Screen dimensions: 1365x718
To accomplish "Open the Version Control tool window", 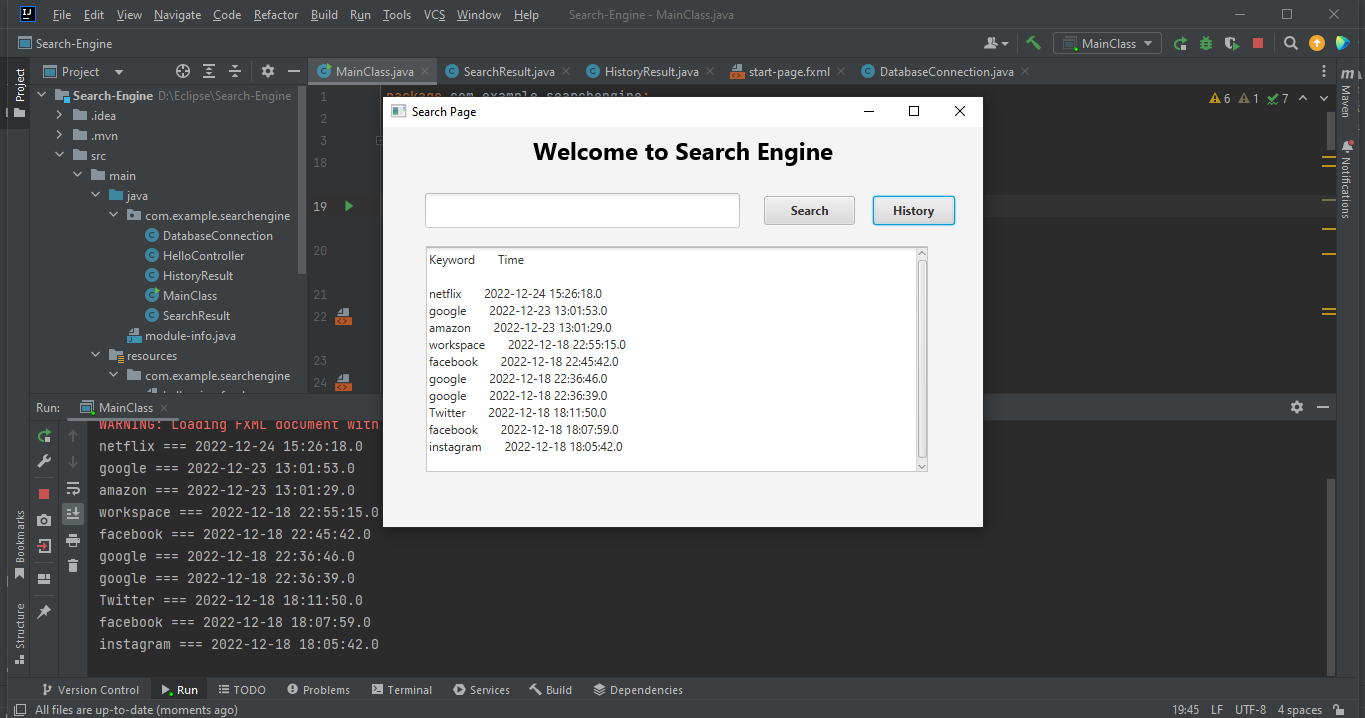I will tap(90, 690).
